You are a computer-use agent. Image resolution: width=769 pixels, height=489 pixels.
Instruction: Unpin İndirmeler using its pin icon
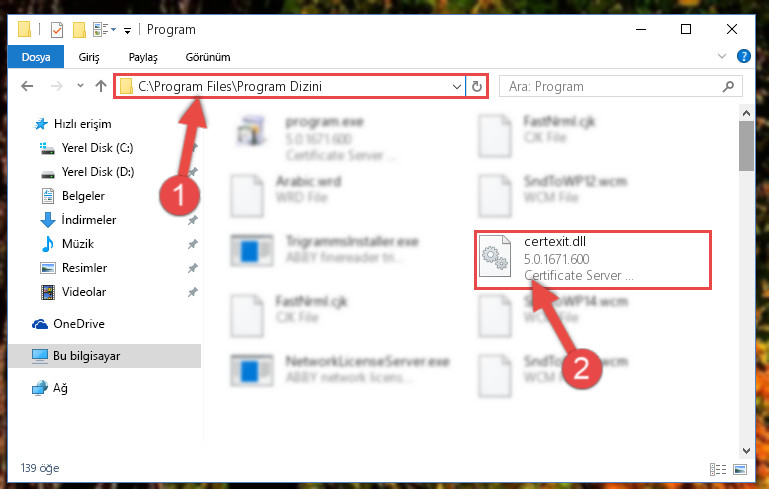click(x=193, y=220)
